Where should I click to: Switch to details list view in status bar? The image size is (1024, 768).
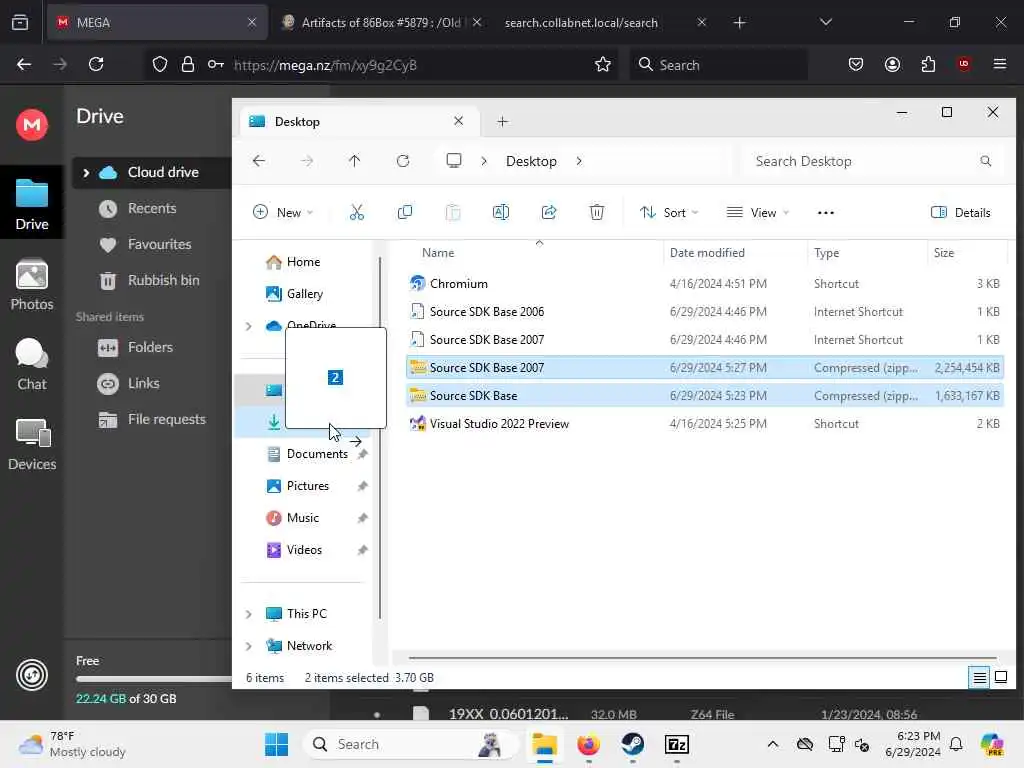click(x=979, y=677)
